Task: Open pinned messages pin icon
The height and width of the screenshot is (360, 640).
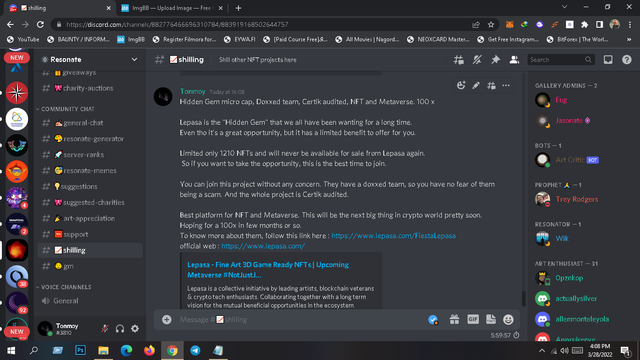Action: click(495, 60)
